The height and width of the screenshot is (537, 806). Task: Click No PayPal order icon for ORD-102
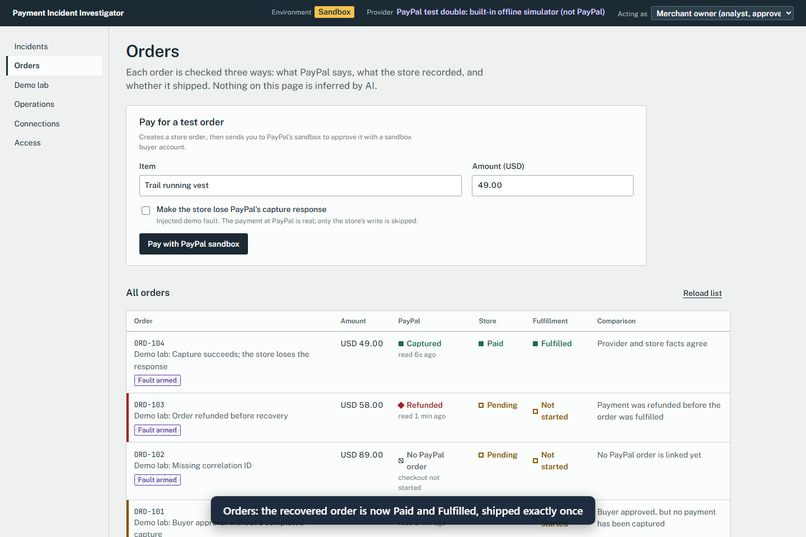tap(401, 461)
